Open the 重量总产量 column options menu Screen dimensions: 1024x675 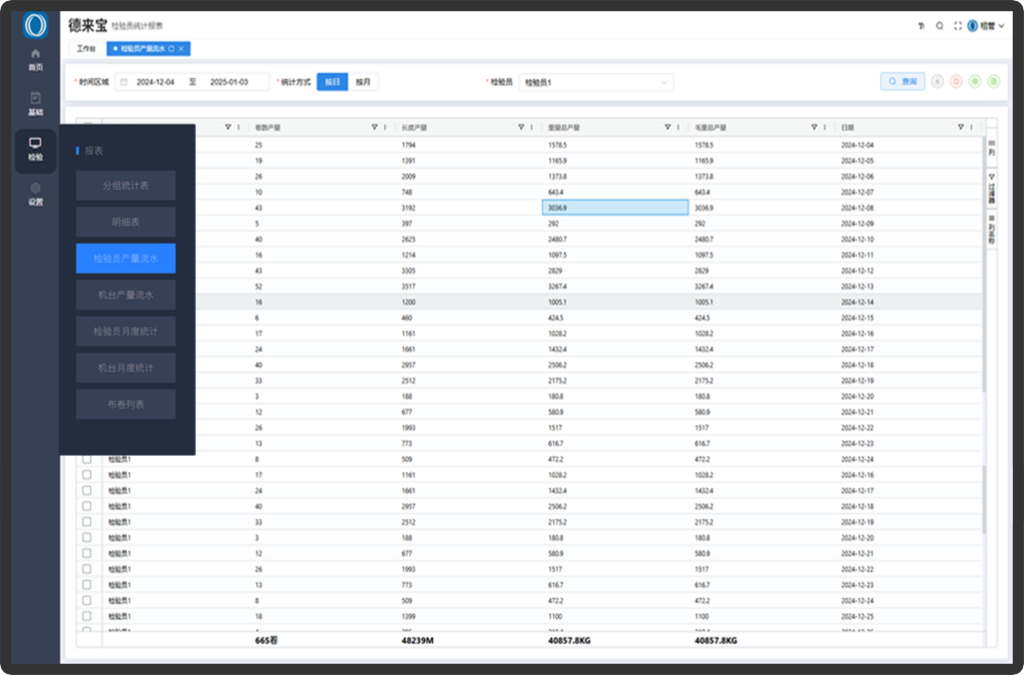click(679, 127)
